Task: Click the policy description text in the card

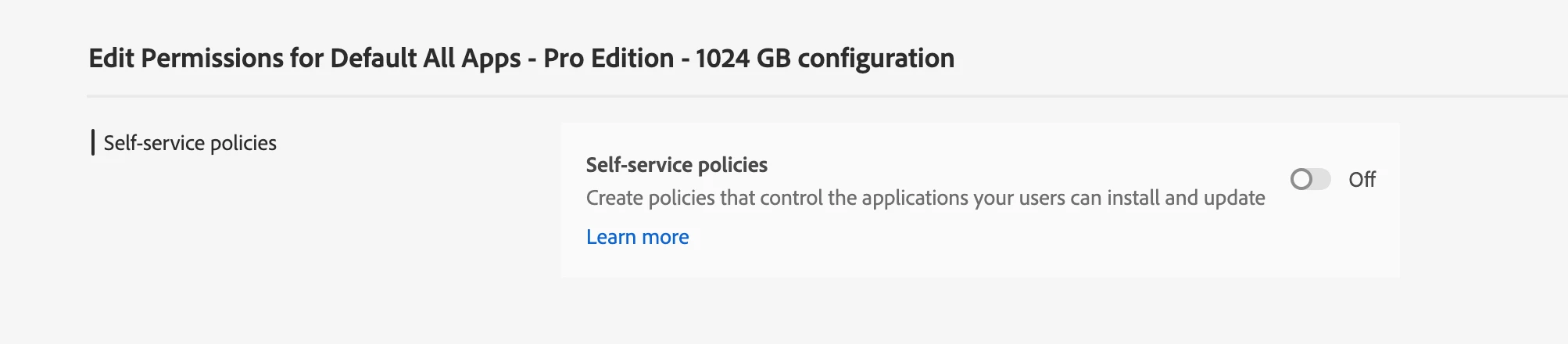Action: pyautogui.click(x=925, y=198)
